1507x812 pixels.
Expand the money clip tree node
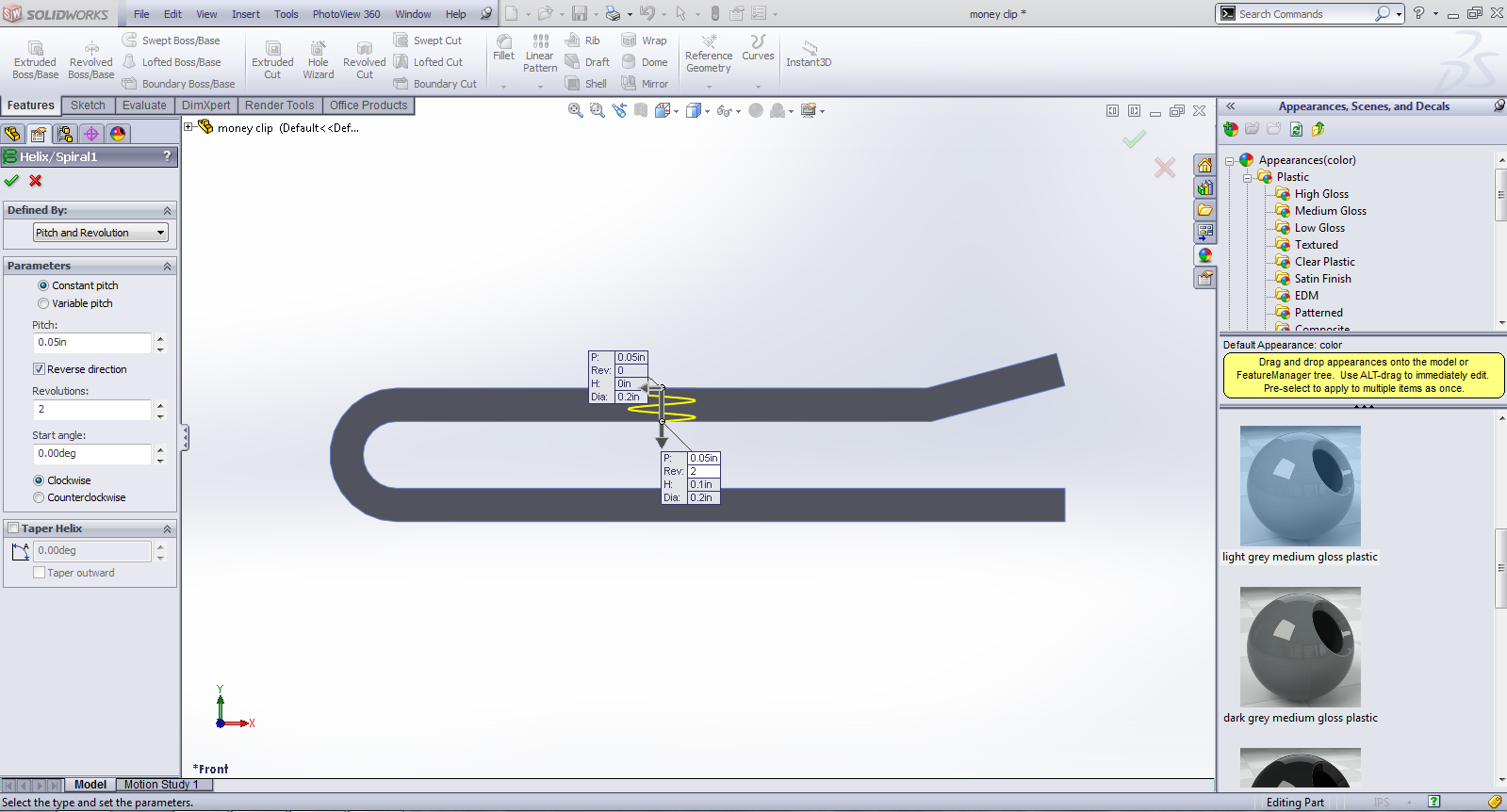point(188,127)
